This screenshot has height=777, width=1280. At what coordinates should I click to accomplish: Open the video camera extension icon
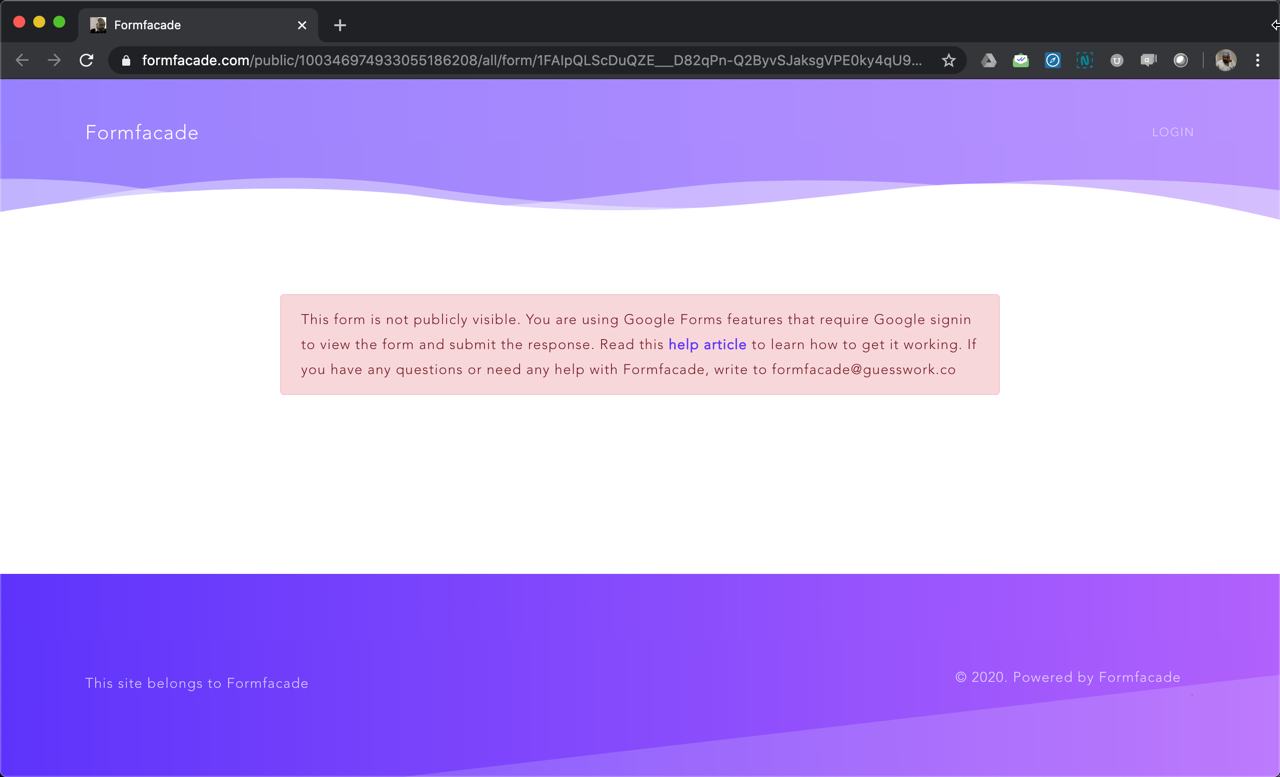[x=1148, y=60]
